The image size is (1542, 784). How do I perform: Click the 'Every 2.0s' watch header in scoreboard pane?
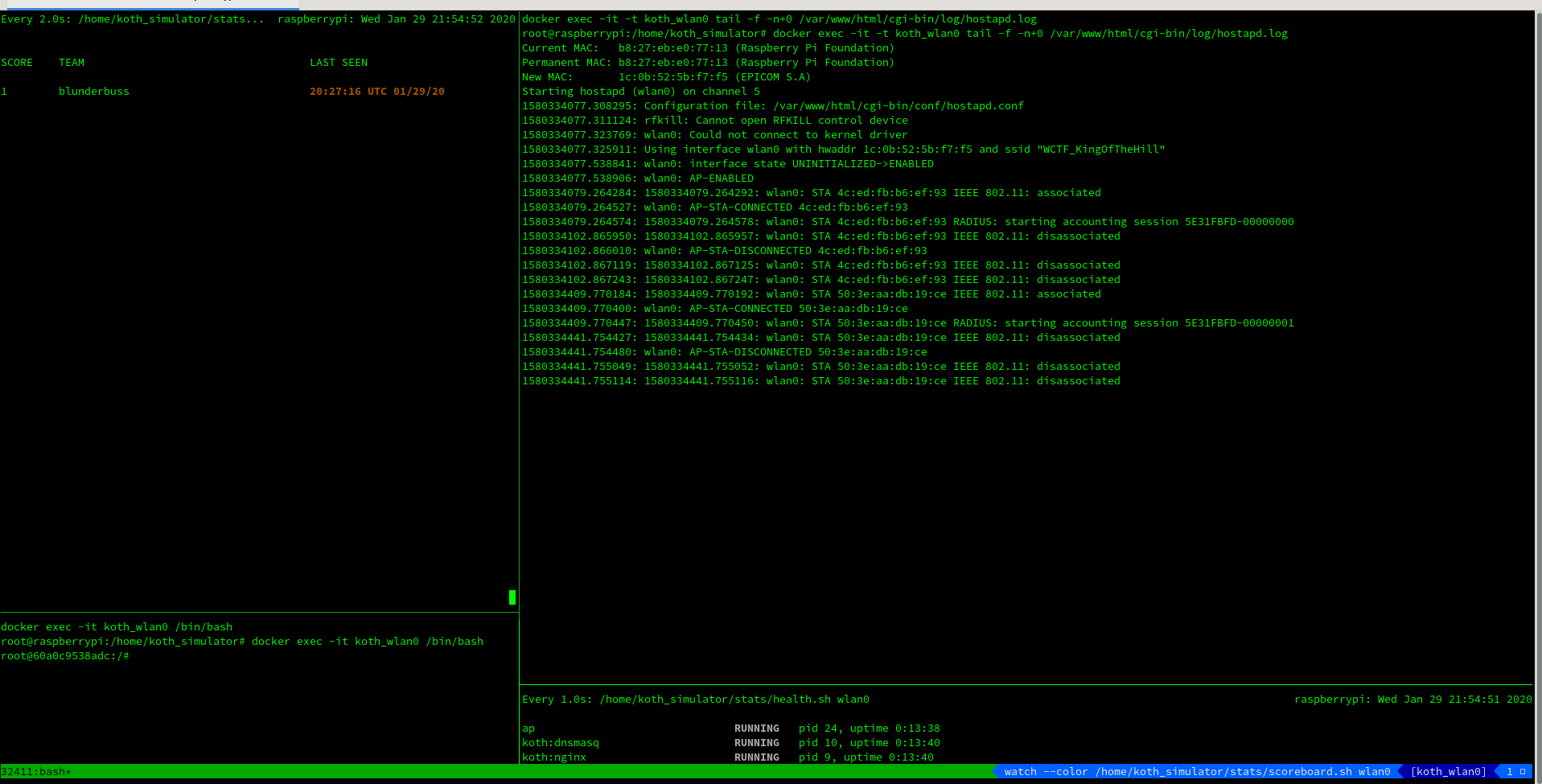coord(133,19)
